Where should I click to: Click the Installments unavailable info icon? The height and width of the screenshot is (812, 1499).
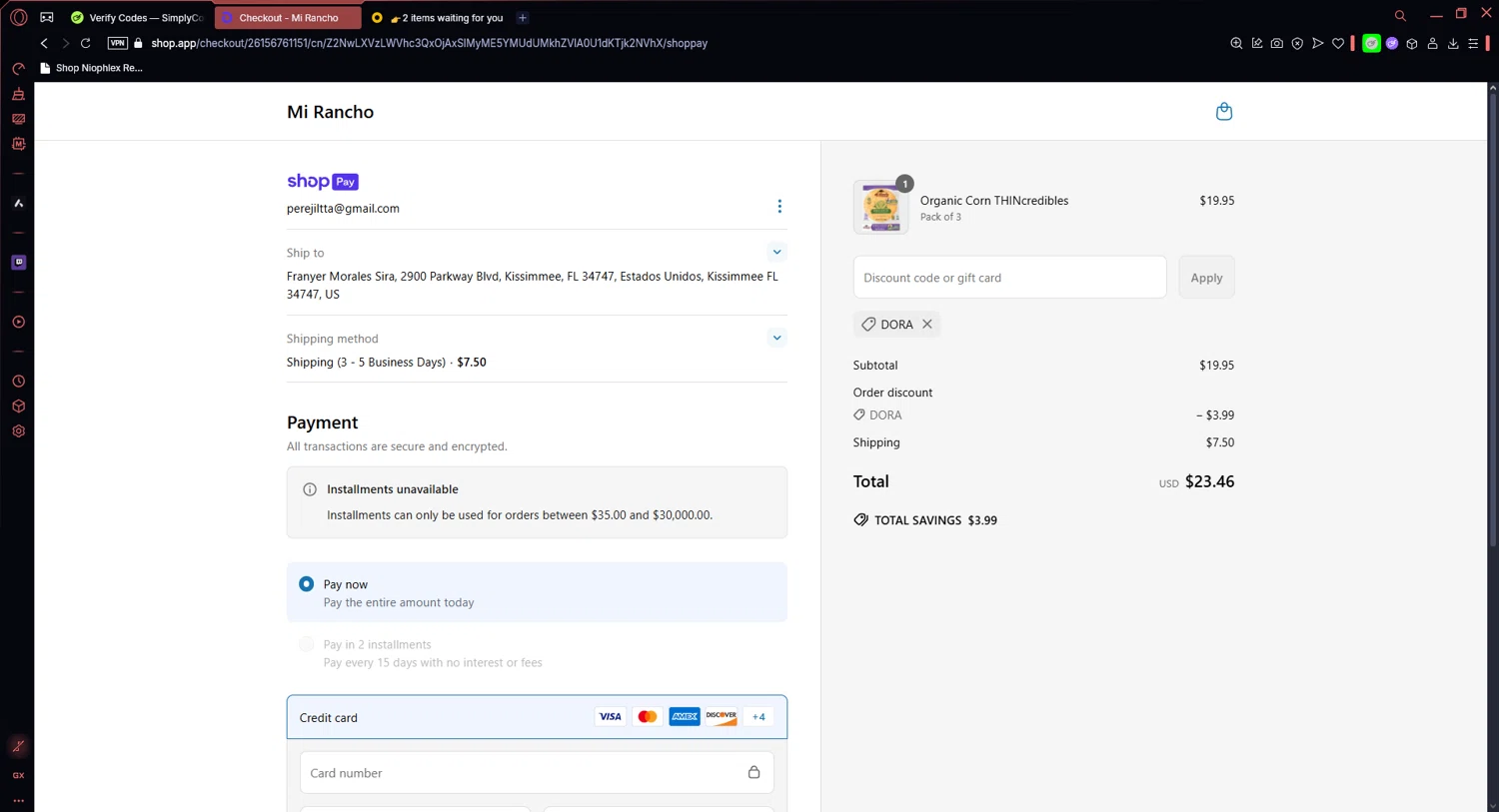click(310, 489)
